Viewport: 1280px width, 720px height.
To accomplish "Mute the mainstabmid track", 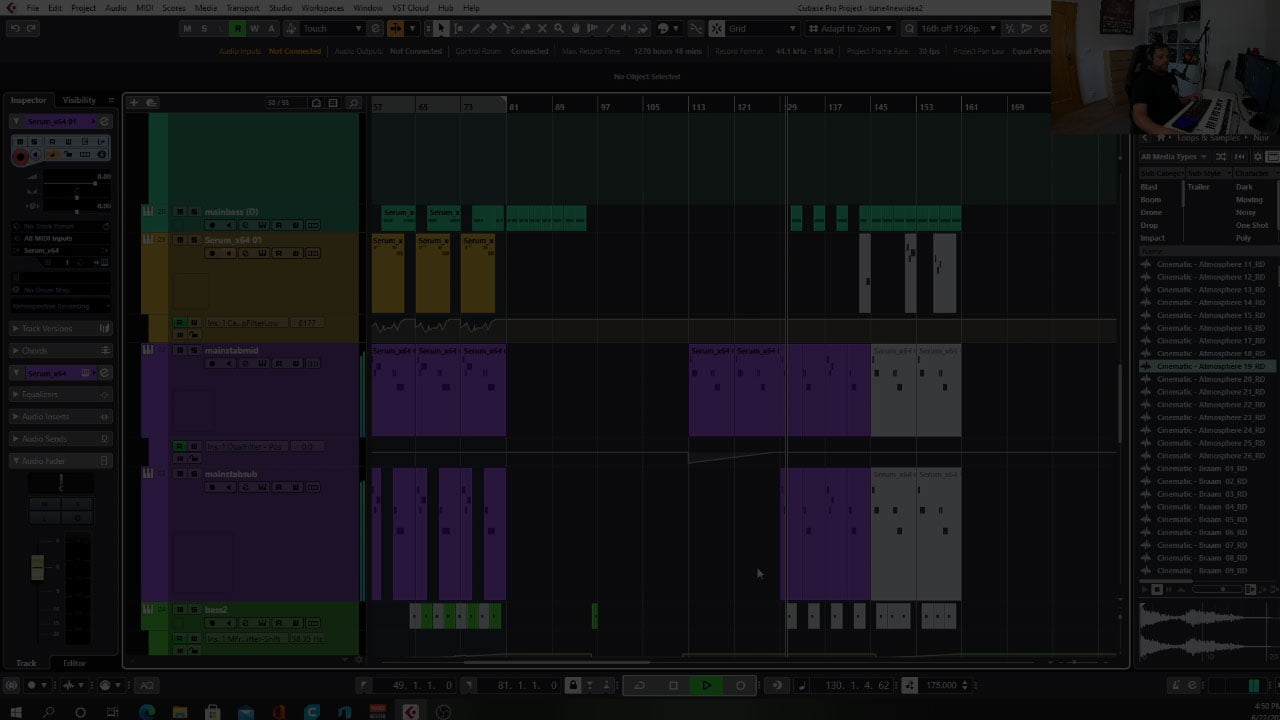I will (180, 350).
